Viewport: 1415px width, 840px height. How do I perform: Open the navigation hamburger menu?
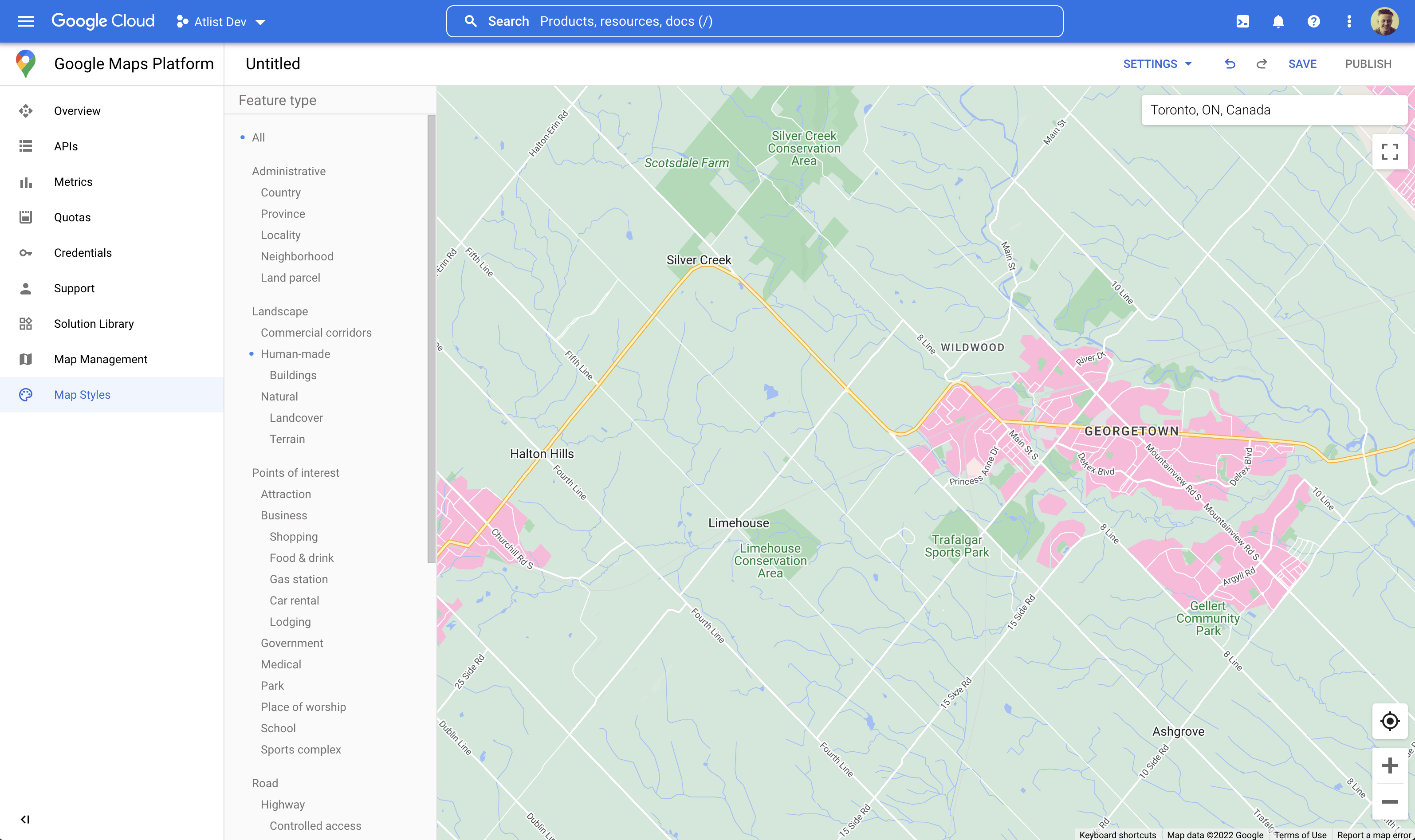click(x=25, y=21)
